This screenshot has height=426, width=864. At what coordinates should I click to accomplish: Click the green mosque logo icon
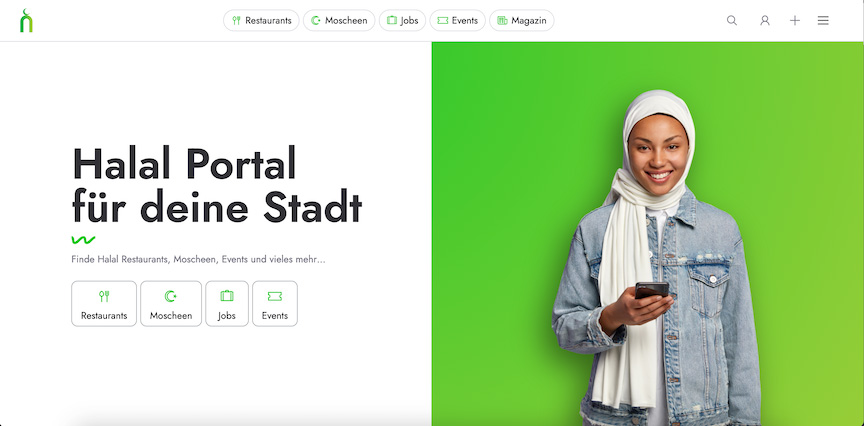[26, 21]
